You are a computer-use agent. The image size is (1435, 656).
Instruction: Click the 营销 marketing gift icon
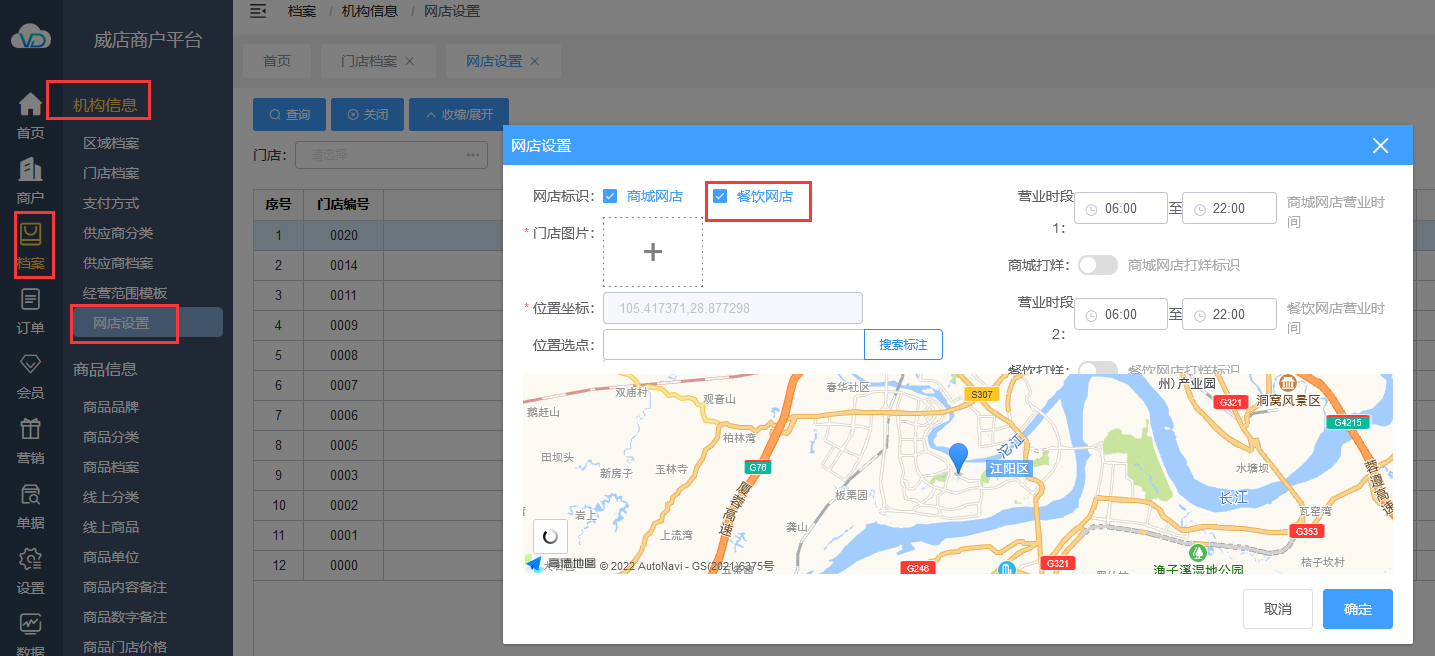click(x=31, y=430)
